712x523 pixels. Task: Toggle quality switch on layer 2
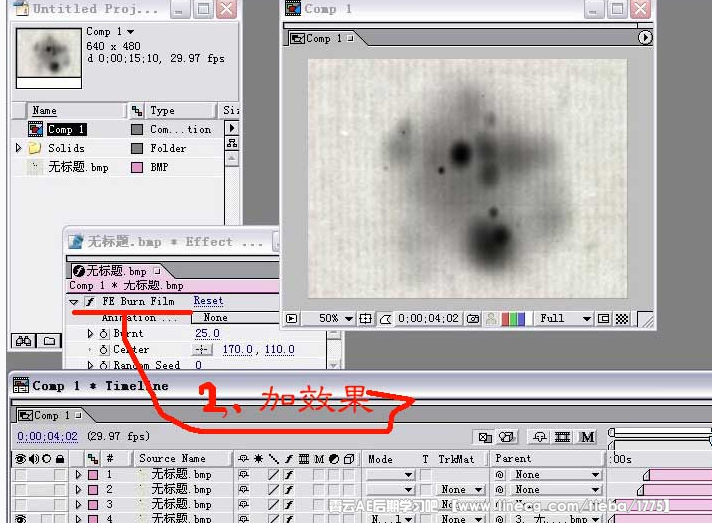(x=273, y=490)
